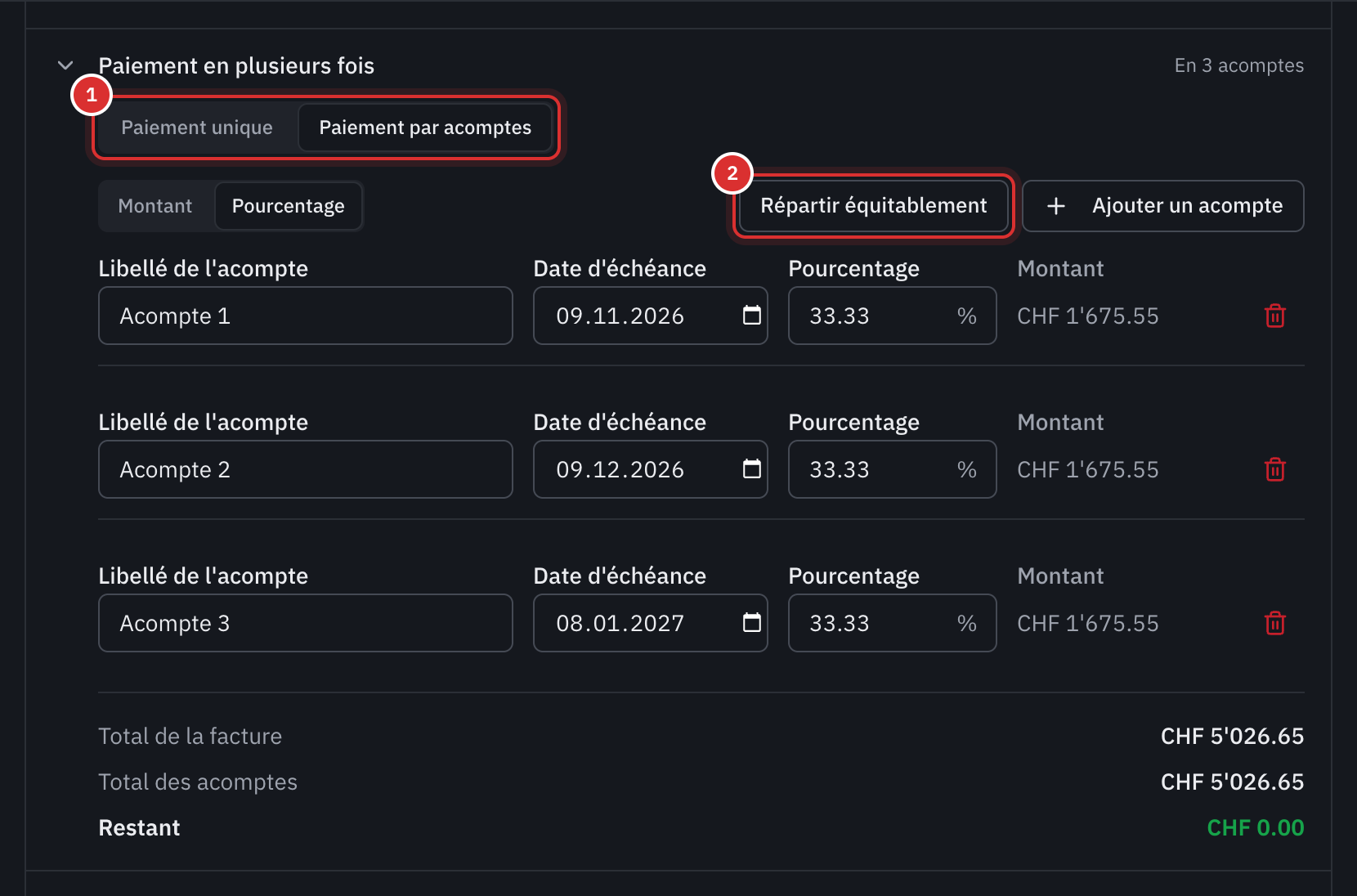Click the 09.11.2026 due date field
The height and width of the screenshot is (896, 1357).
(x=651, y=316)
